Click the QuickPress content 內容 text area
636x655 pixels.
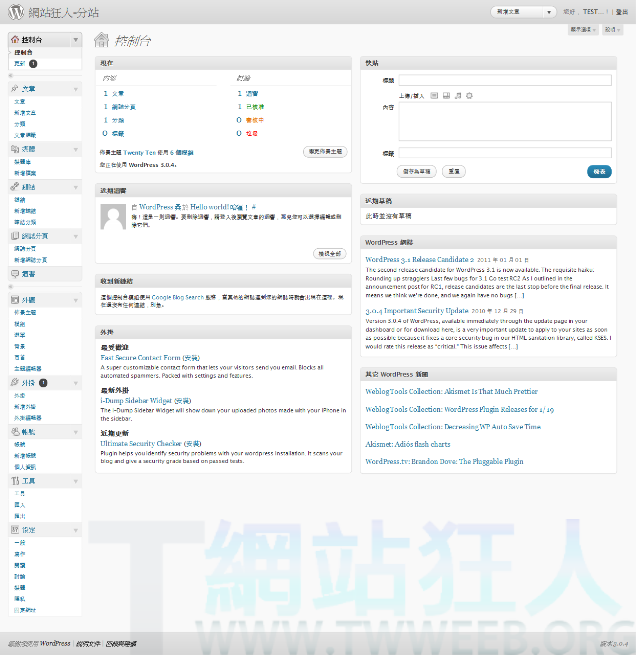505,121
